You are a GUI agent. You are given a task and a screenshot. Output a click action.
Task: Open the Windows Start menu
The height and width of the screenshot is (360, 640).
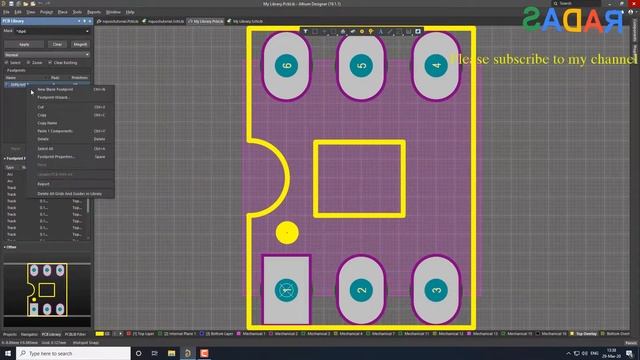pos(8,353)
